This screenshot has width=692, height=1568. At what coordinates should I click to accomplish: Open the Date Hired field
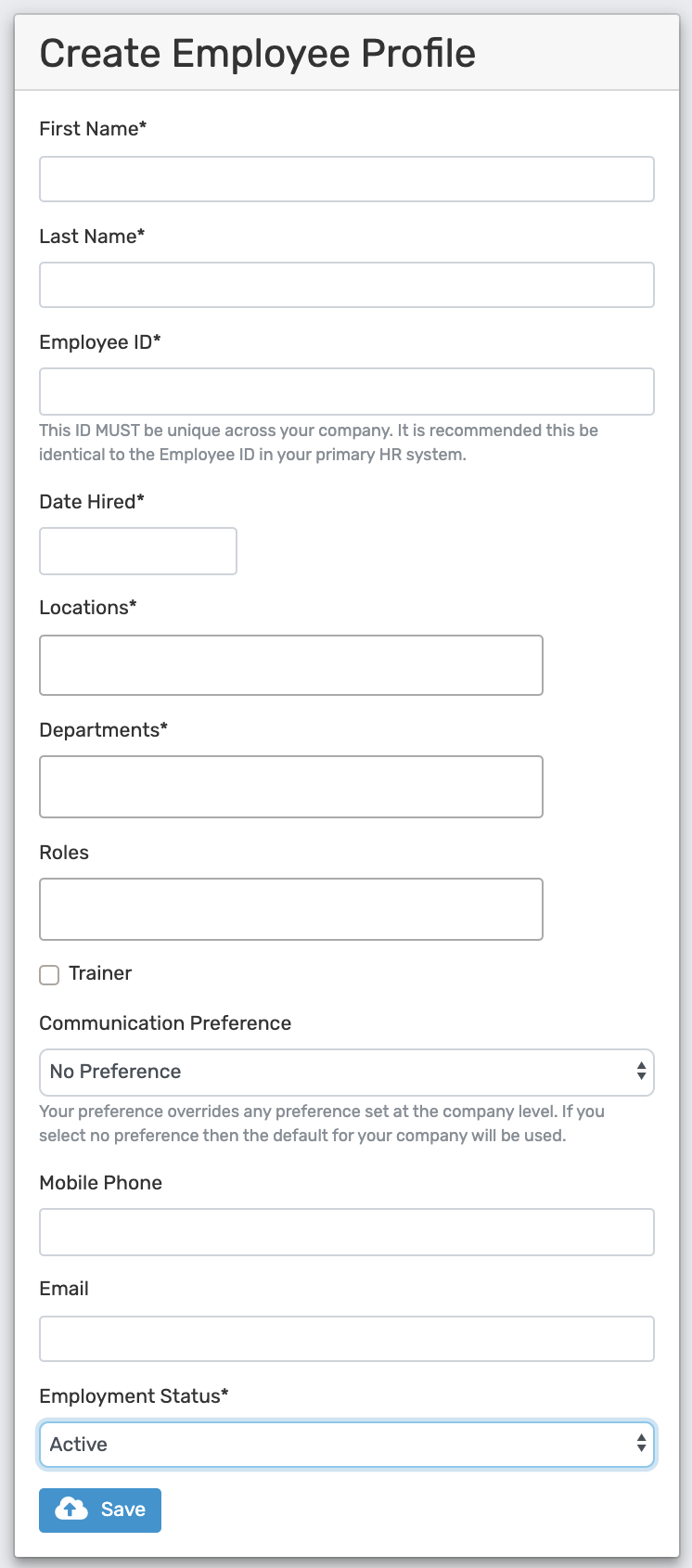137,550
